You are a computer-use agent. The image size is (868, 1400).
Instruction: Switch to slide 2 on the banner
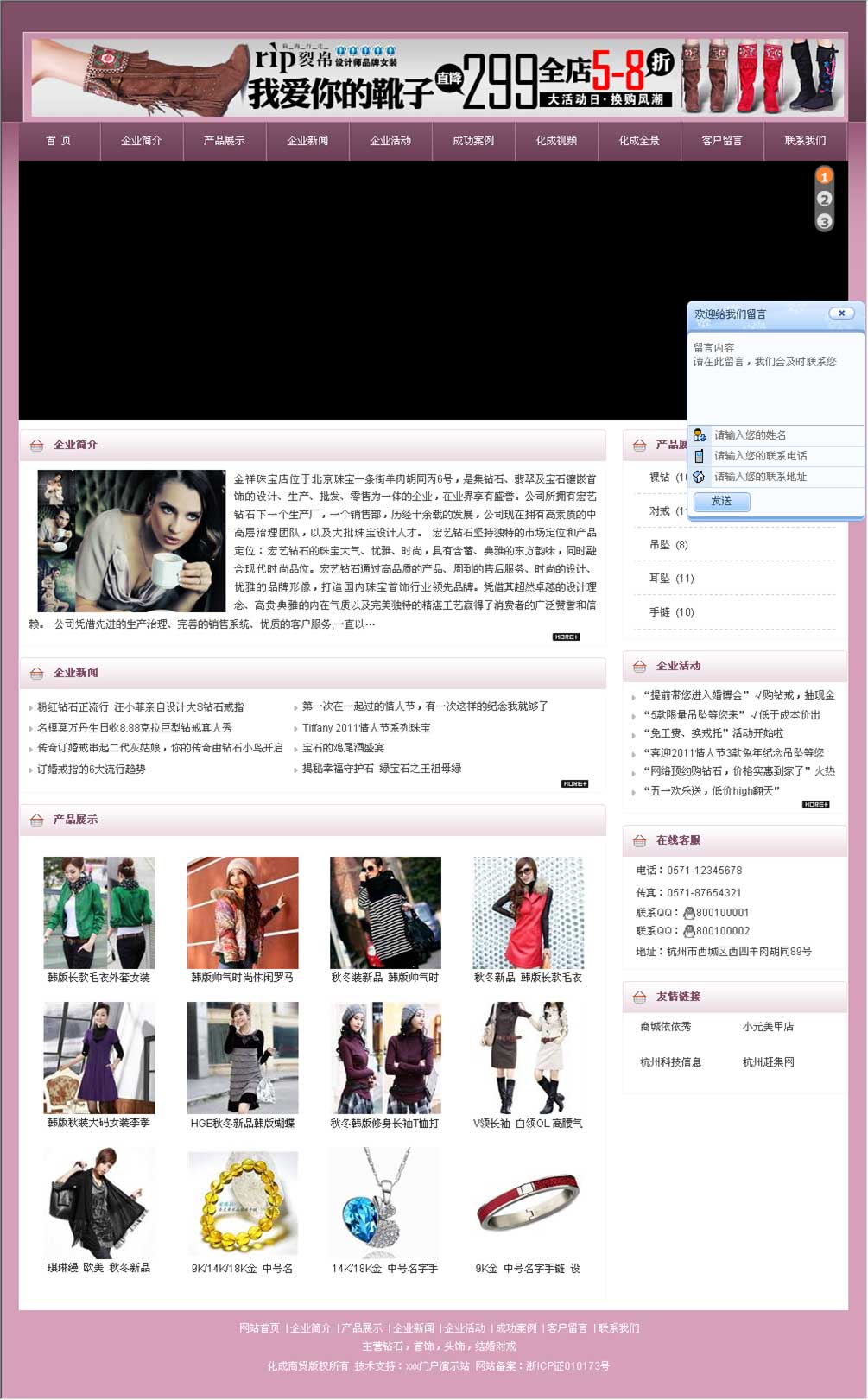tap(824, 200)
